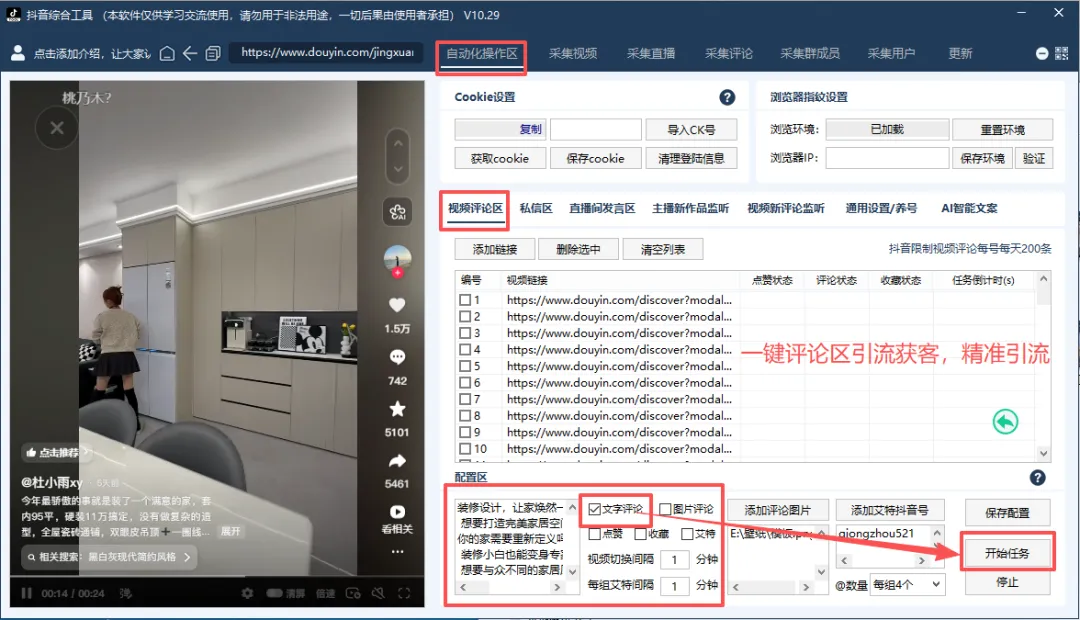Click the green back arrow beside the link list

(1004, 422)
